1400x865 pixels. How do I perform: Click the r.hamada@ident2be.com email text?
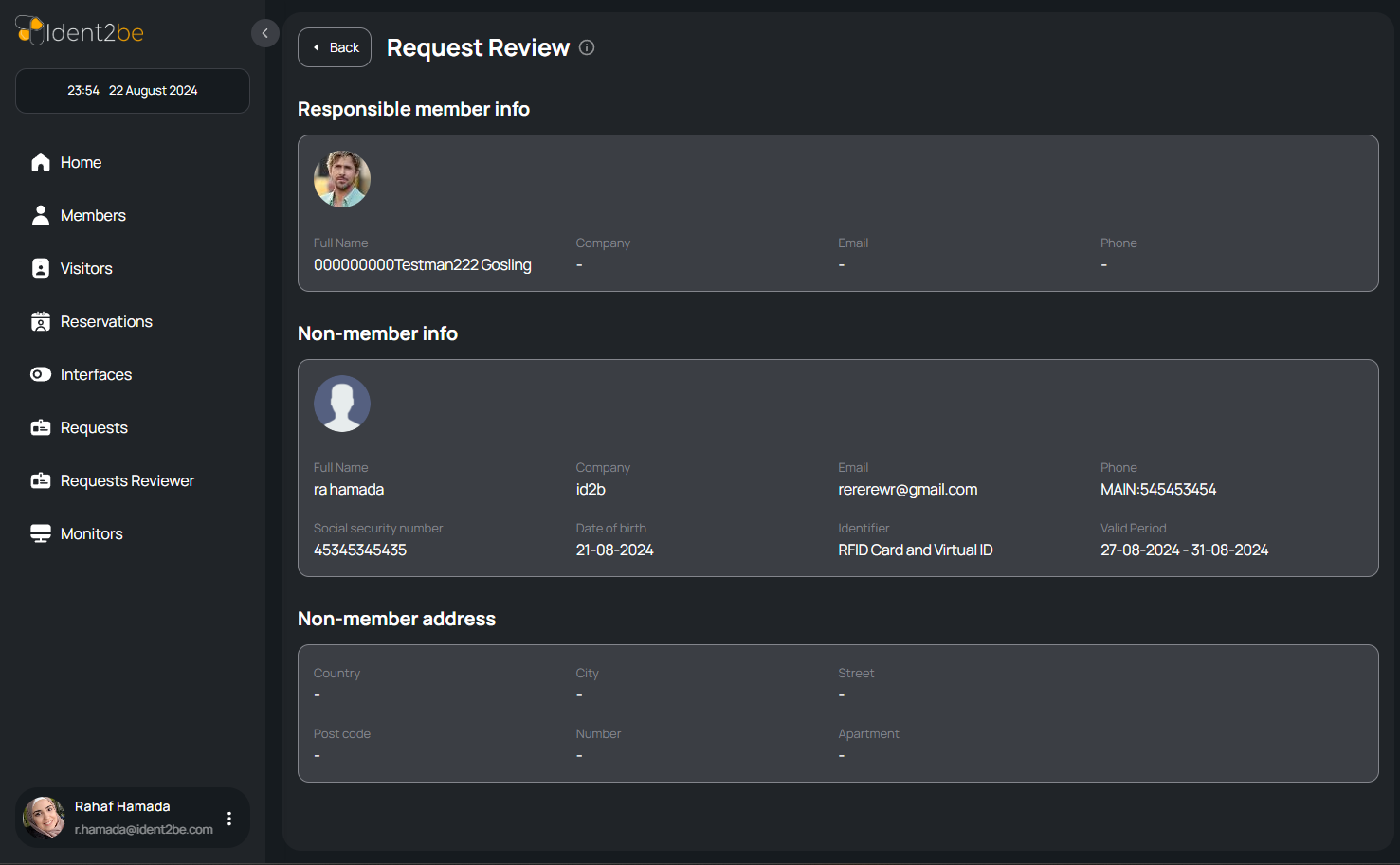144,829
